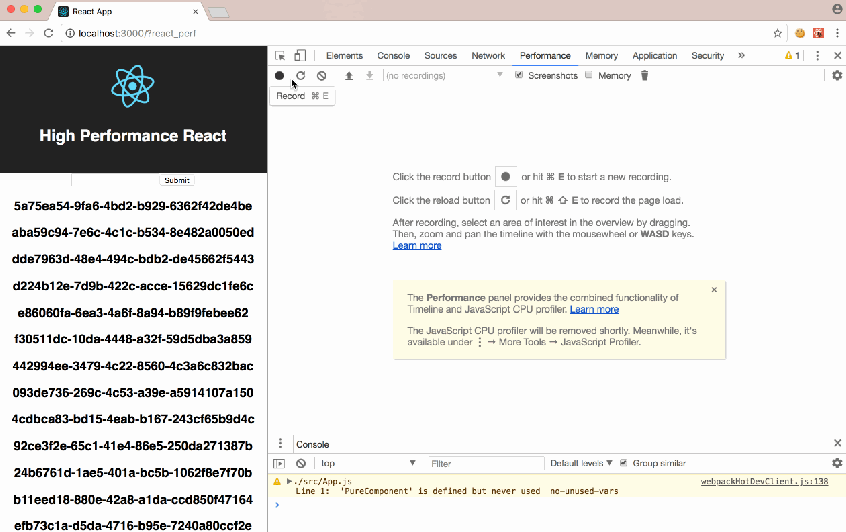This screenshot has width=846, height=532.
Task: Tick the Memory checkbox in Performance toolbar
Action: pyautogui.click(x=590, y=75)
